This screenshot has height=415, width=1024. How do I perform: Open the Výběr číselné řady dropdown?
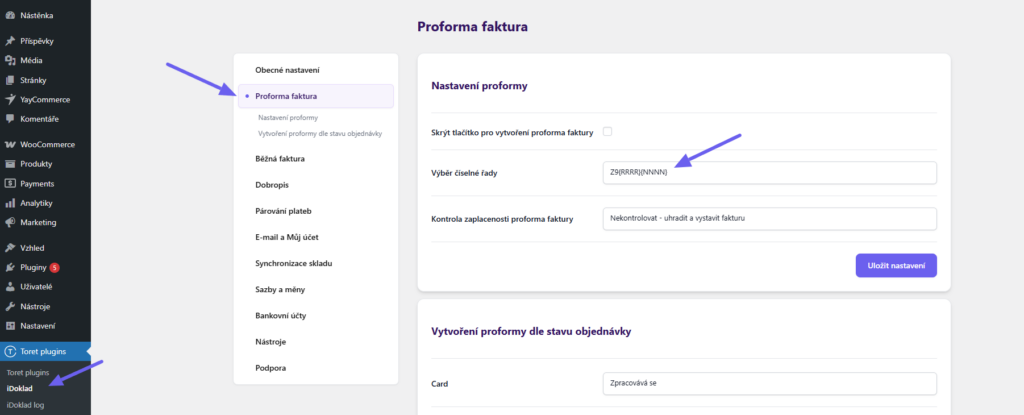770,173
